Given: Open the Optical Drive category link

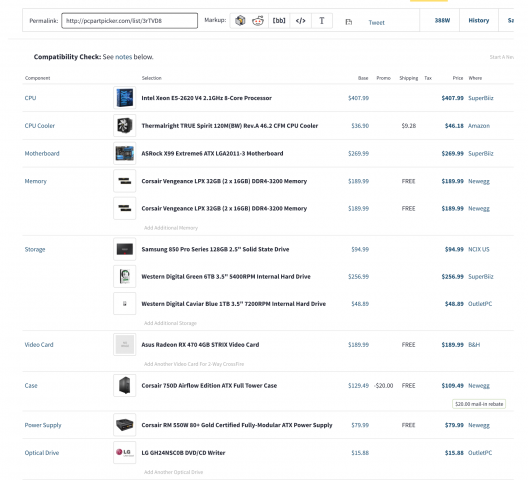Looking at the screenshot, I should point(41,453).
